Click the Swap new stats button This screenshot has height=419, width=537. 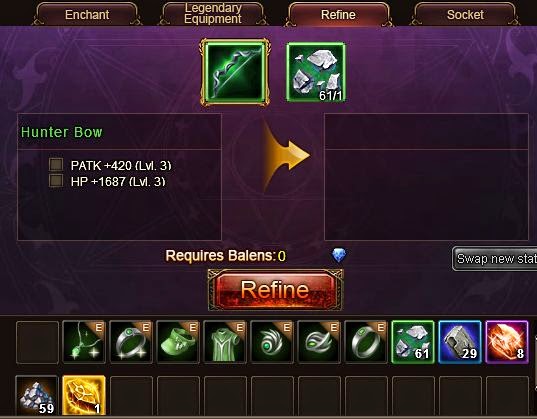pyautogui.click(x=495, y=259)
